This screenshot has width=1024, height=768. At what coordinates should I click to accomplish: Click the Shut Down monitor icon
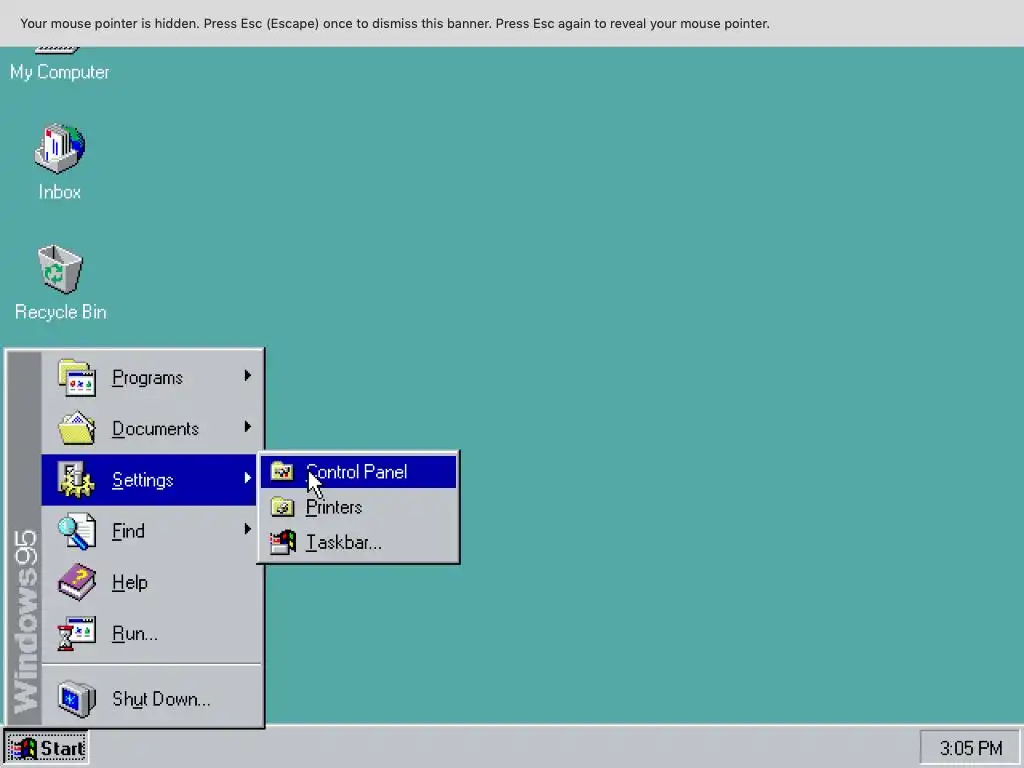tap(76, 699)
